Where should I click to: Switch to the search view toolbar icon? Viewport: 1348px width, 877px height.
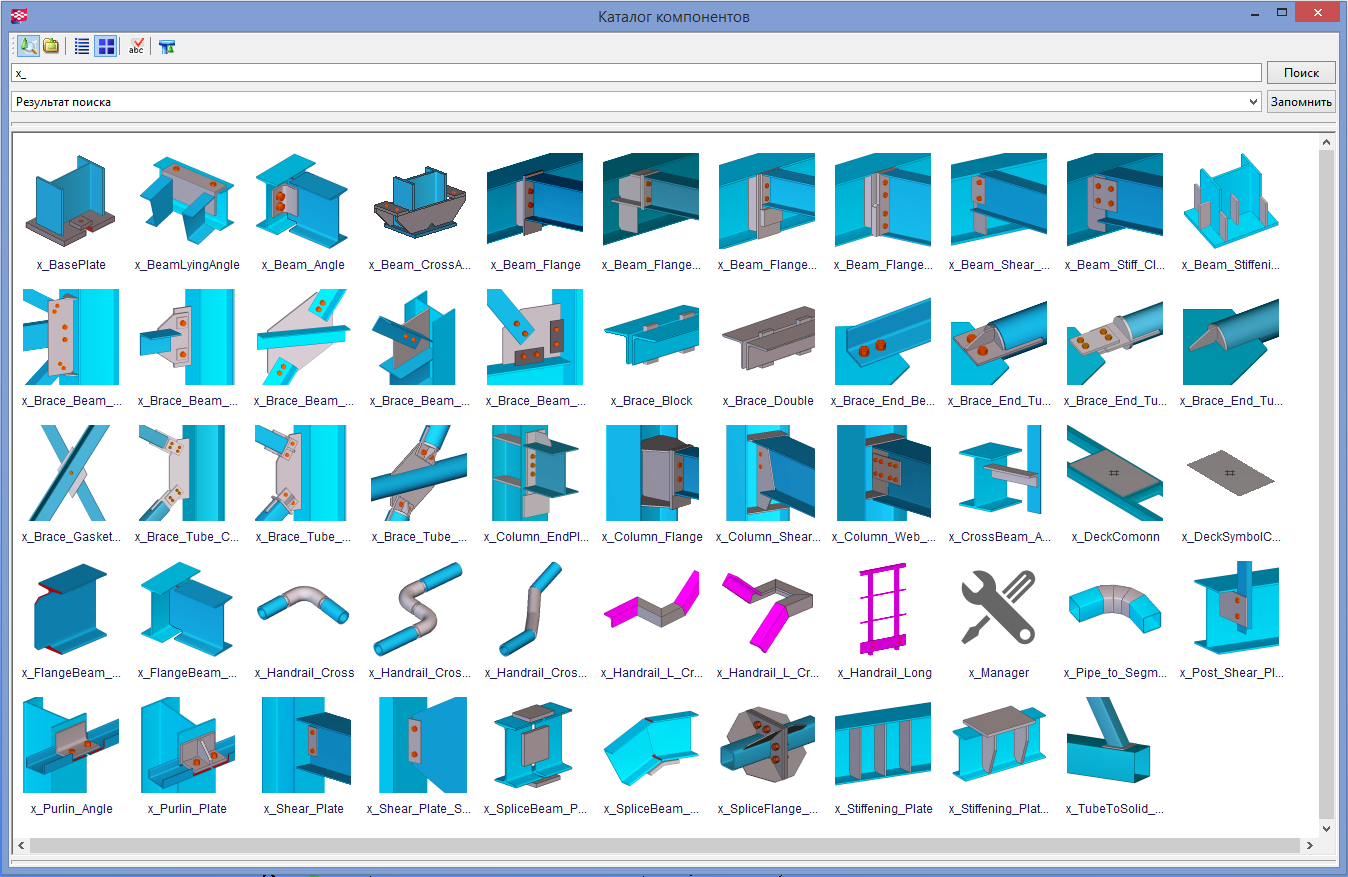point(28,46)
